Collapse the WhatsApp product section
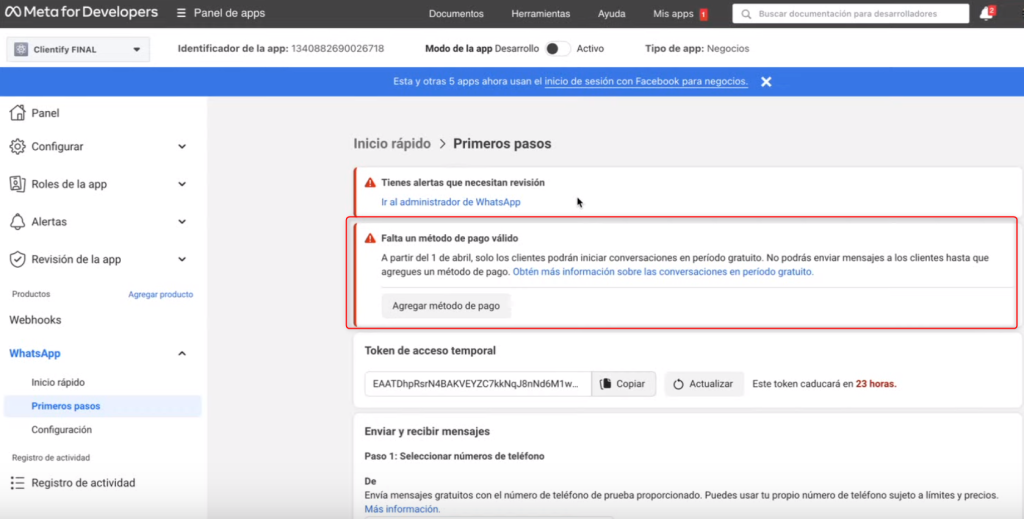The height and width of the screenshot is (519, 1024). click(182, 353)
